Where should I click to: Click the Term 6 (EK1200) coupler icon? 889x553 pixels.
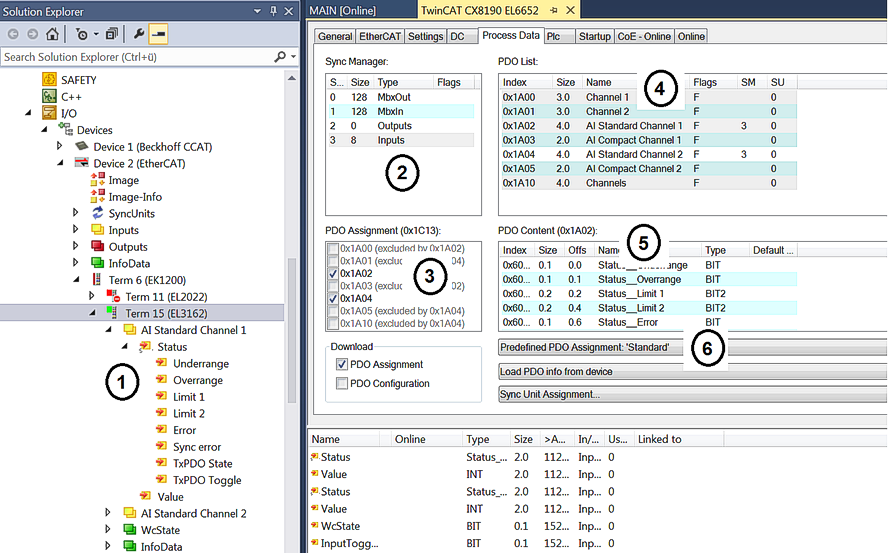click(x=97, y=280)
